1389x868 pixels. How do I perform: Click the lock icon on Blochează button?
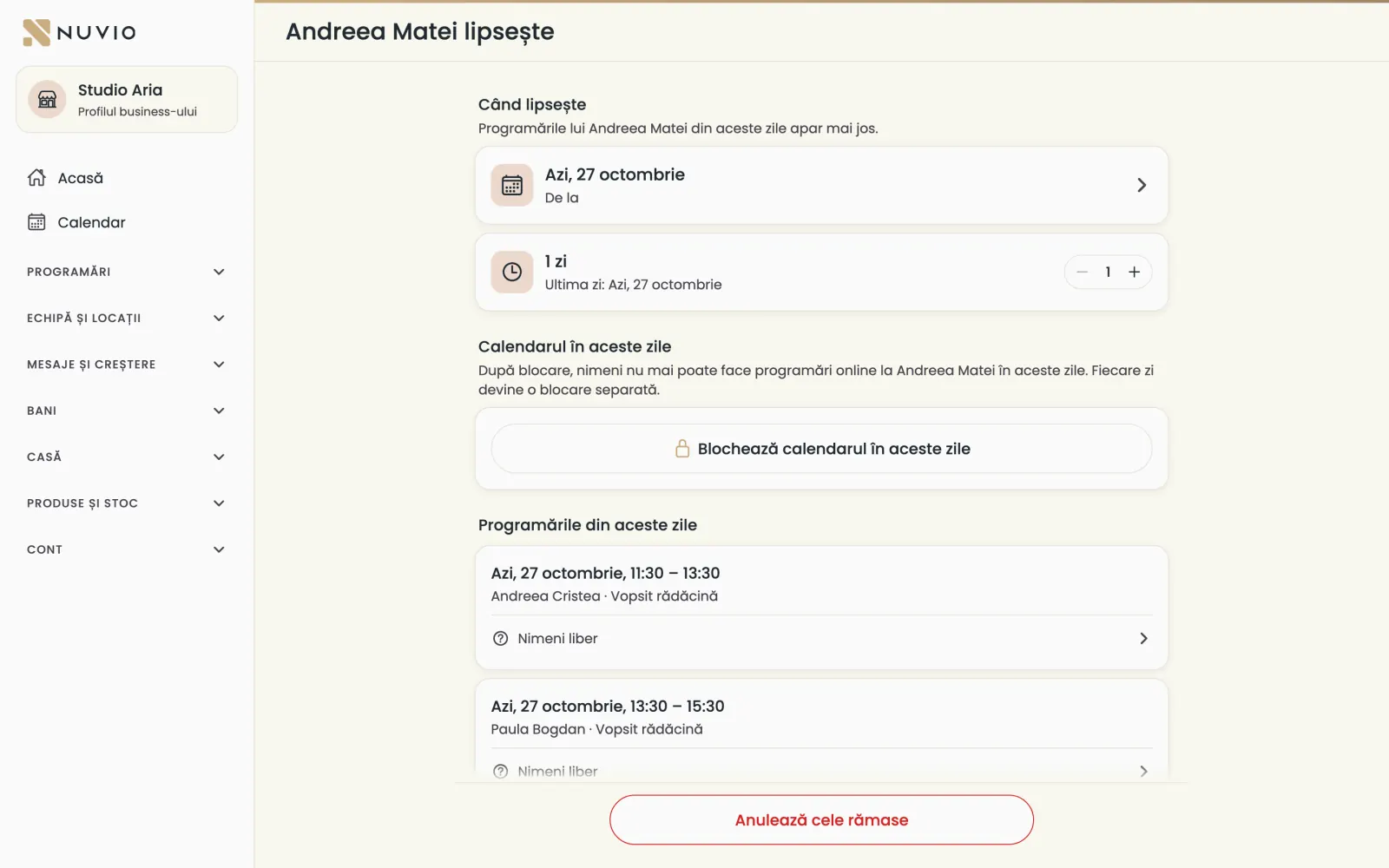click(x=682, y=449)
